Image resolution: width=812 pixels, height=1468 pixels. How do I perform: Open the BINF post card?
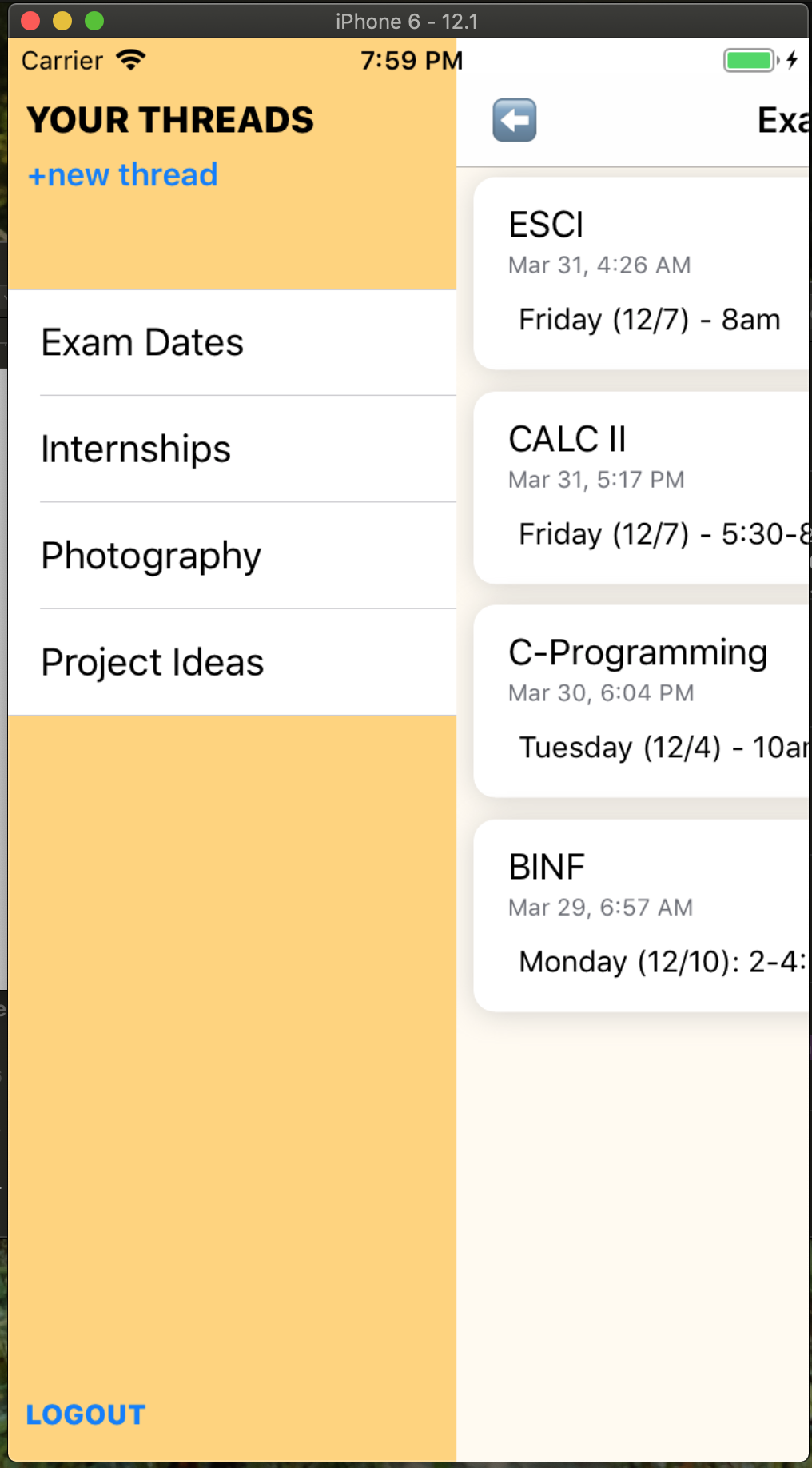click(642, 916)
